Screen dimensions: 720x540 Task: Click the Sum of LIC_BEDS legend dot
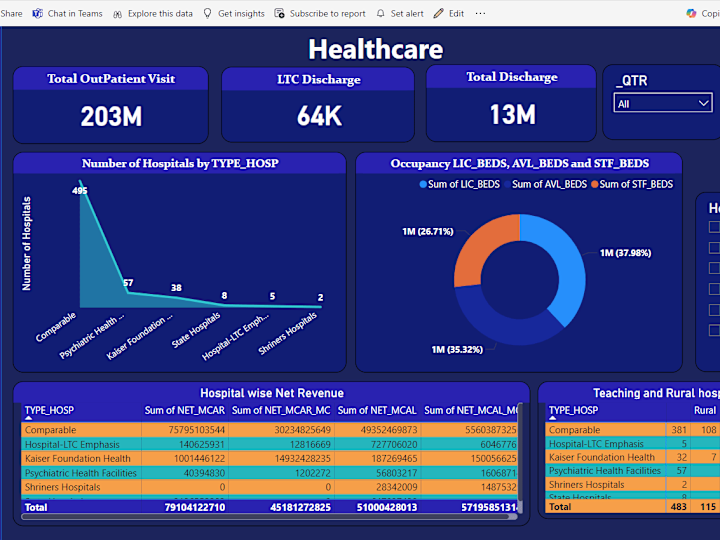423,184
